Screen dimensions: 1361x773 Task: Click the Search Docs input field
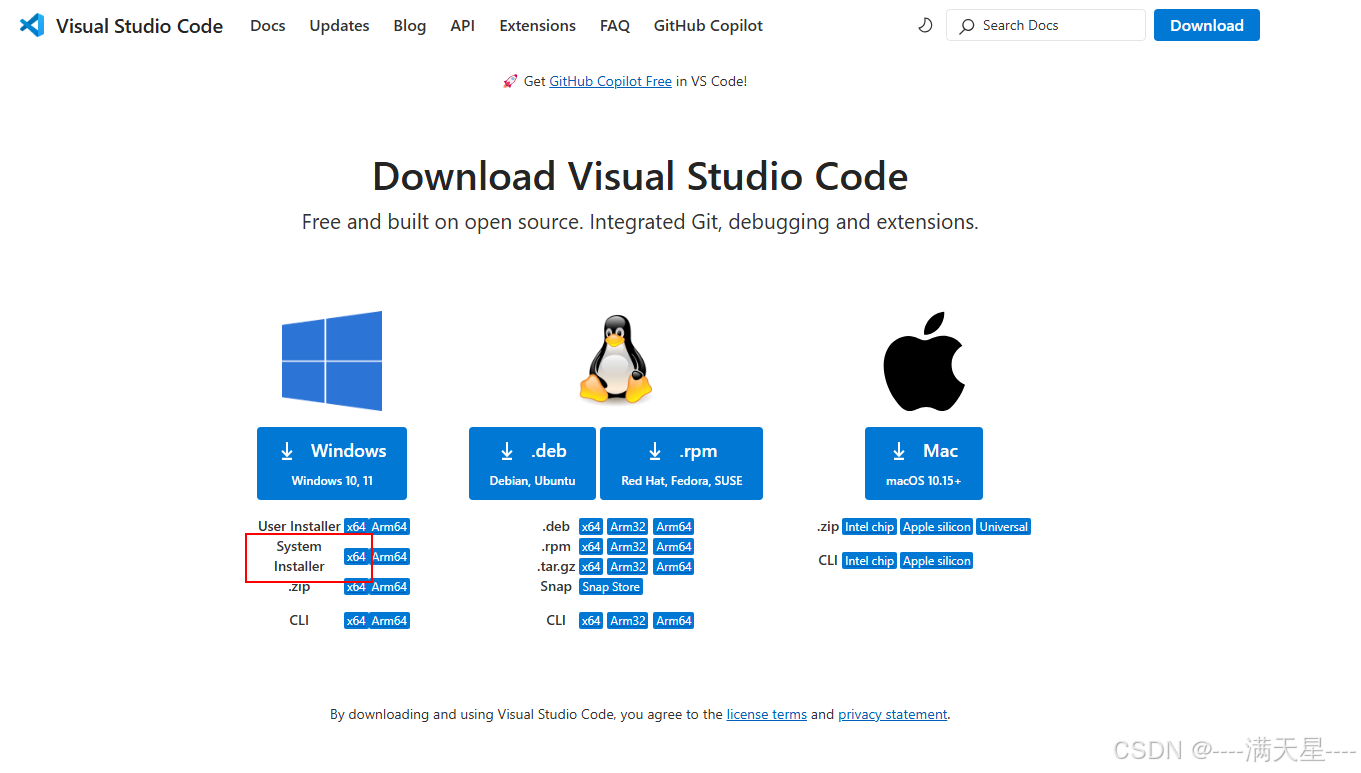pos(1046,25)
